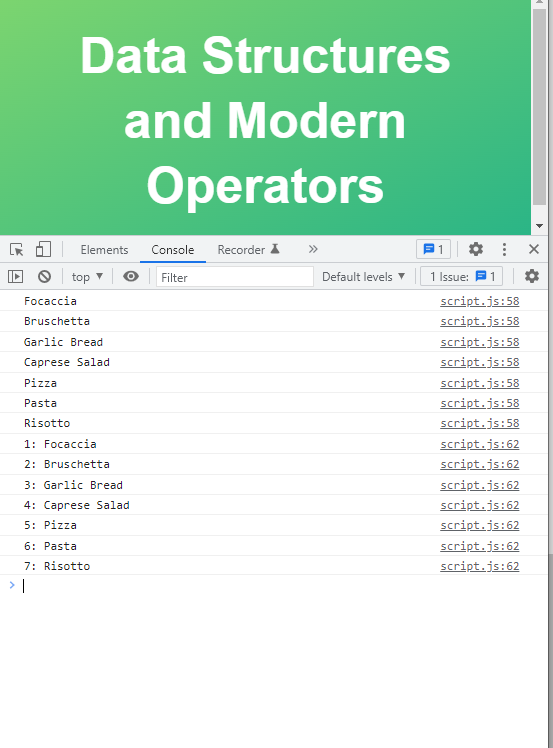Open script.js:58 link for Pizza row

click(x=480, y=383)
